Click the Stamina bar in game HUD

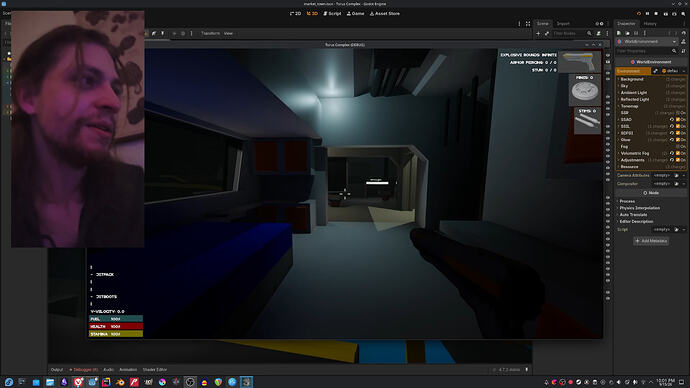click(116, 334)
